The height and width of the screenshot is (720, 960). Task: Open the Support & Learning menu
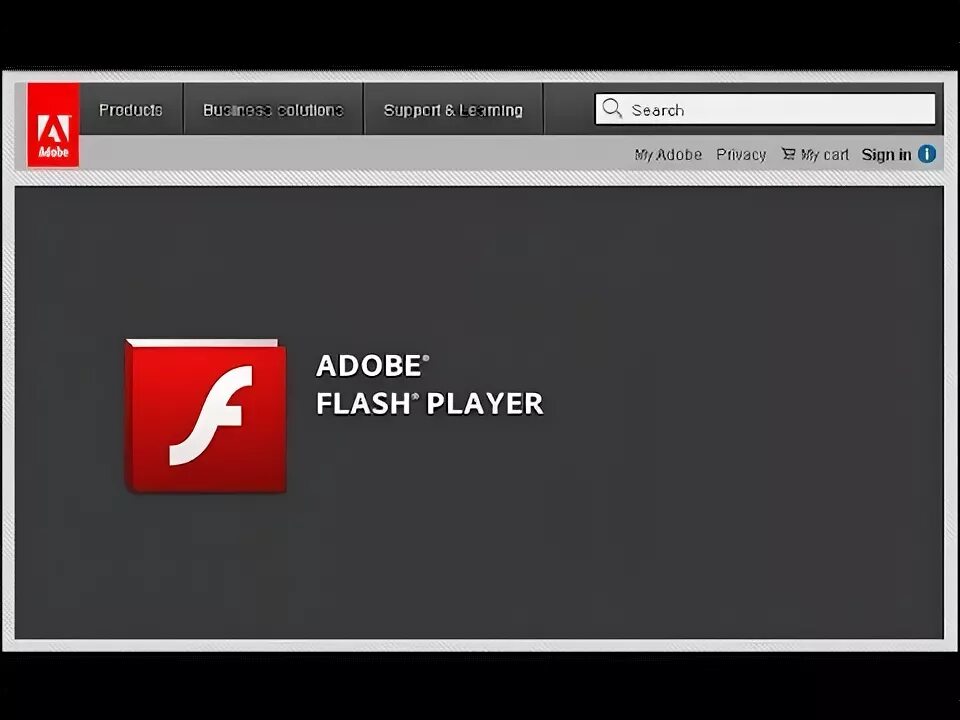coord(453,110)
